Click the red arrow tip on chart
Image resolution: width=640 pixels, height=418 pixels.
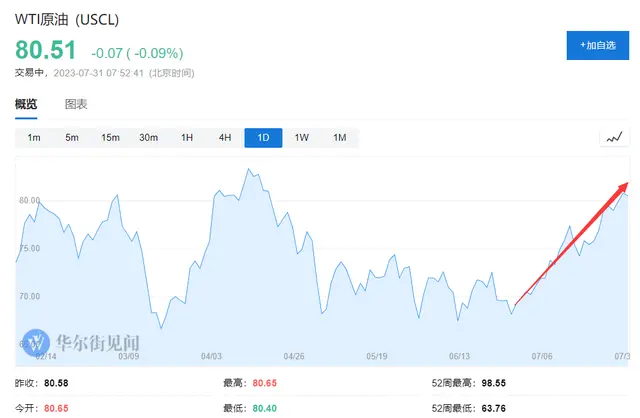point(625,186)
